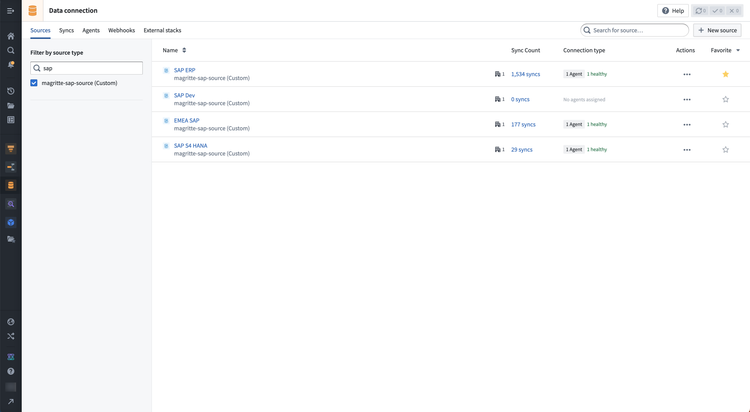Open actions menu for SAP S4 HANA
This screenshot has height=412, width=750.
click(687, 150)
